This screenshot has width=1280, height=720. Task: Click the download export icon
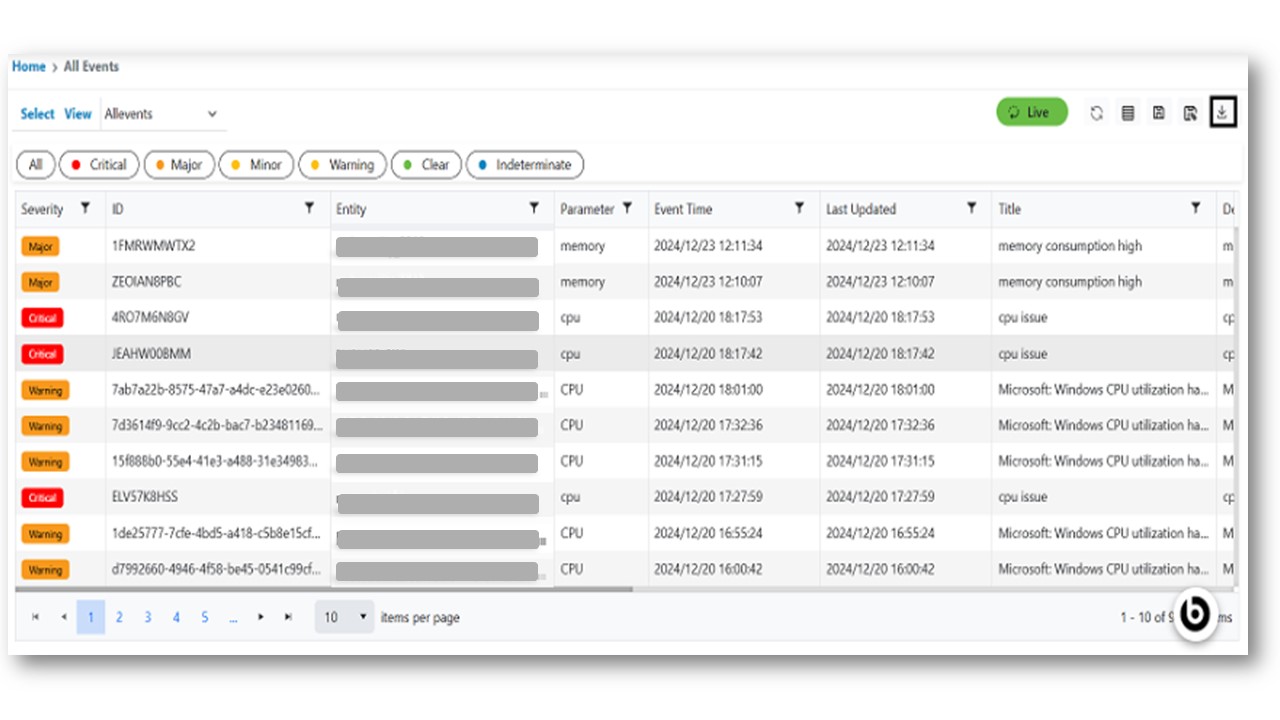click(1222, 113)
